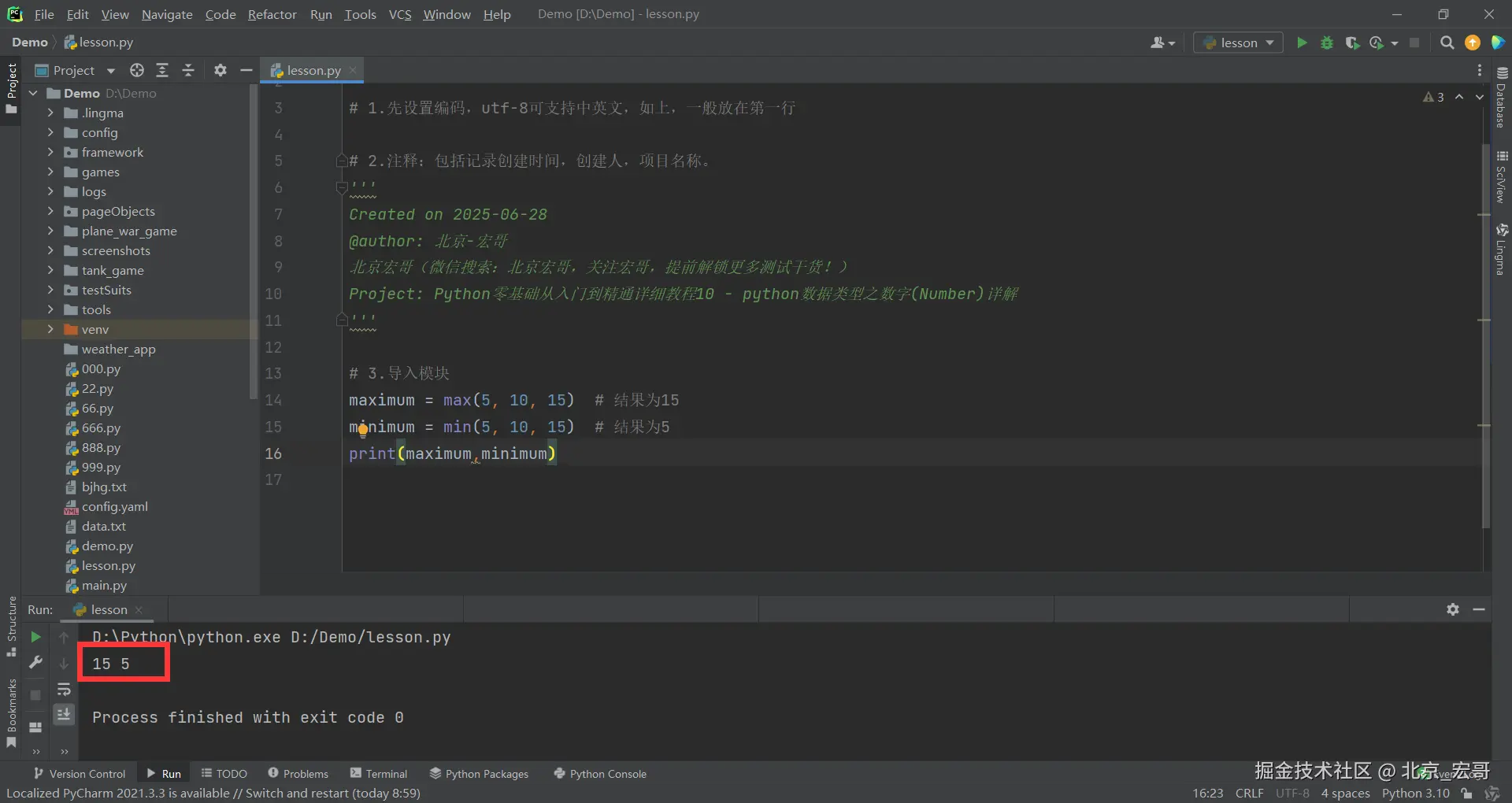Open the editor tabs more-options menu

point(1480,70)
